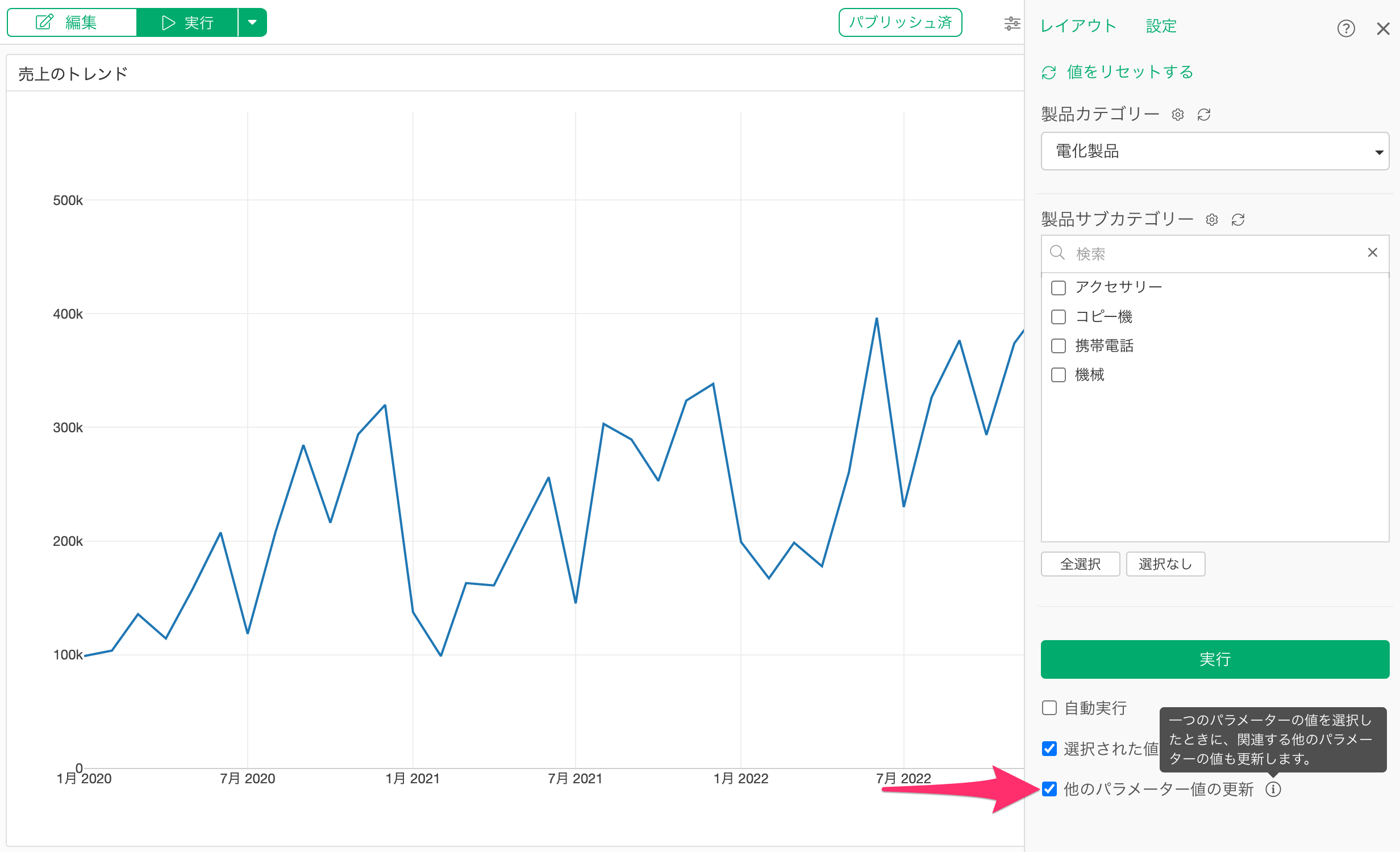Open the parameter sliders settings icon
This screenshot has width=1400, height=852.
point(1012,23)
